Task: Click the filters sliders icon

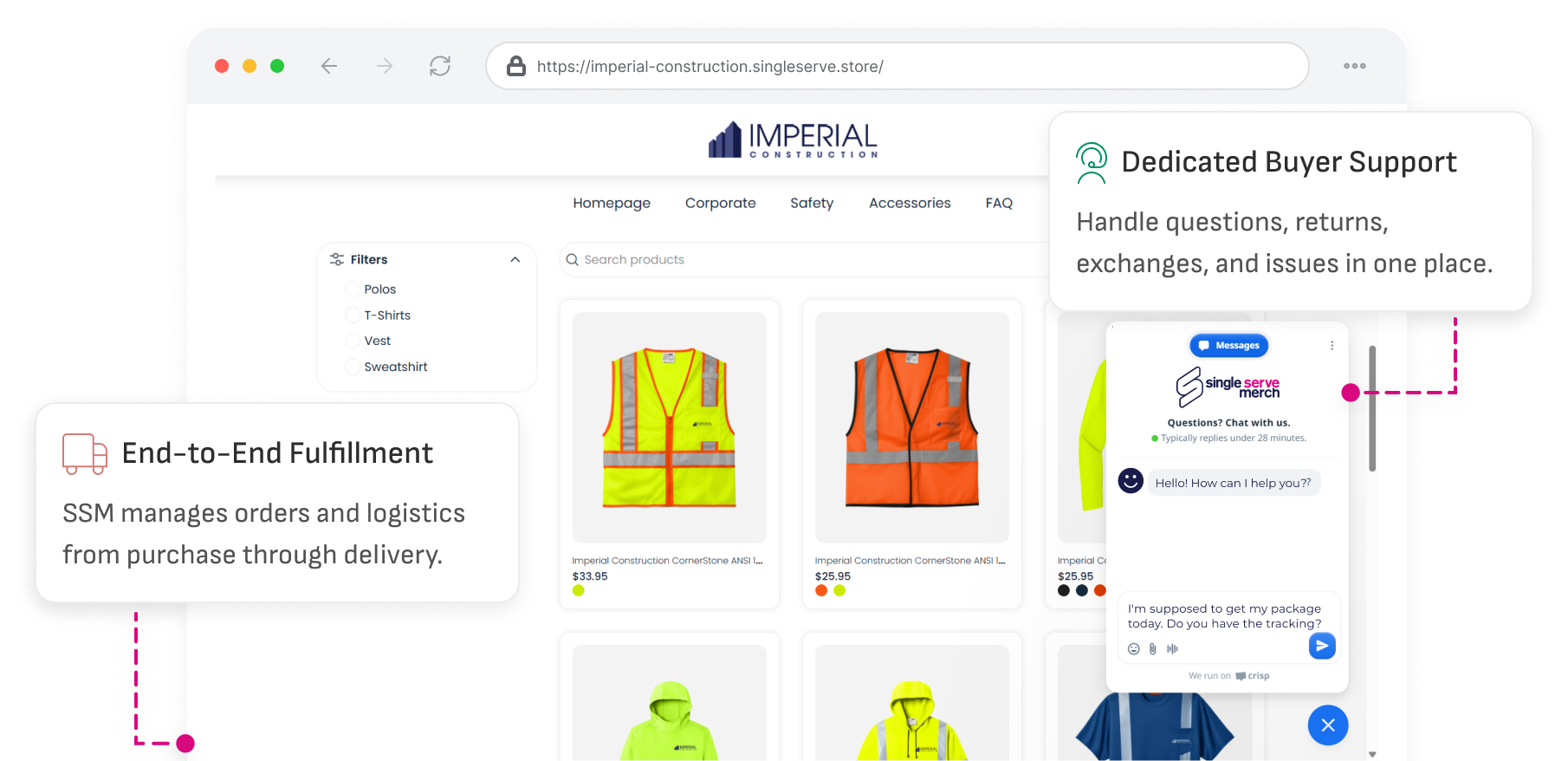Action: click(337, 259)
